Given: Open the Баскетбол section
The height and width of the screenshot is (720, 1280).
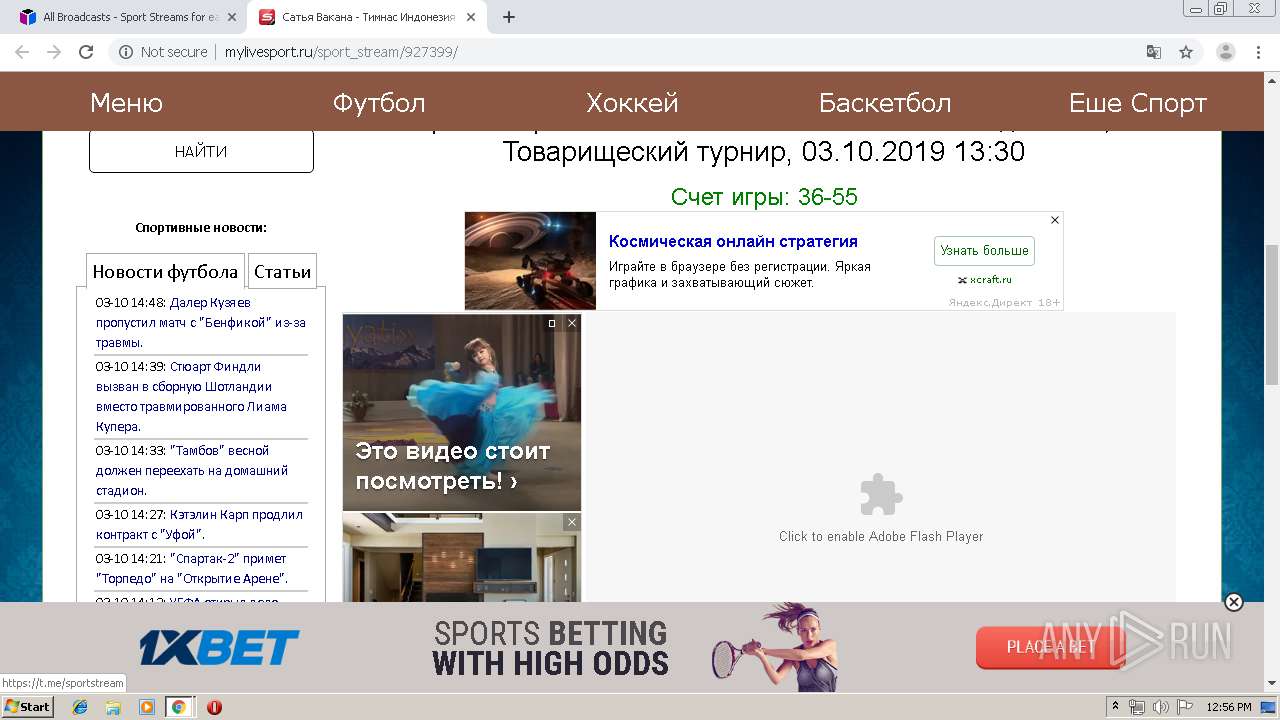Looking at the screenshot, I should (885, 103).
